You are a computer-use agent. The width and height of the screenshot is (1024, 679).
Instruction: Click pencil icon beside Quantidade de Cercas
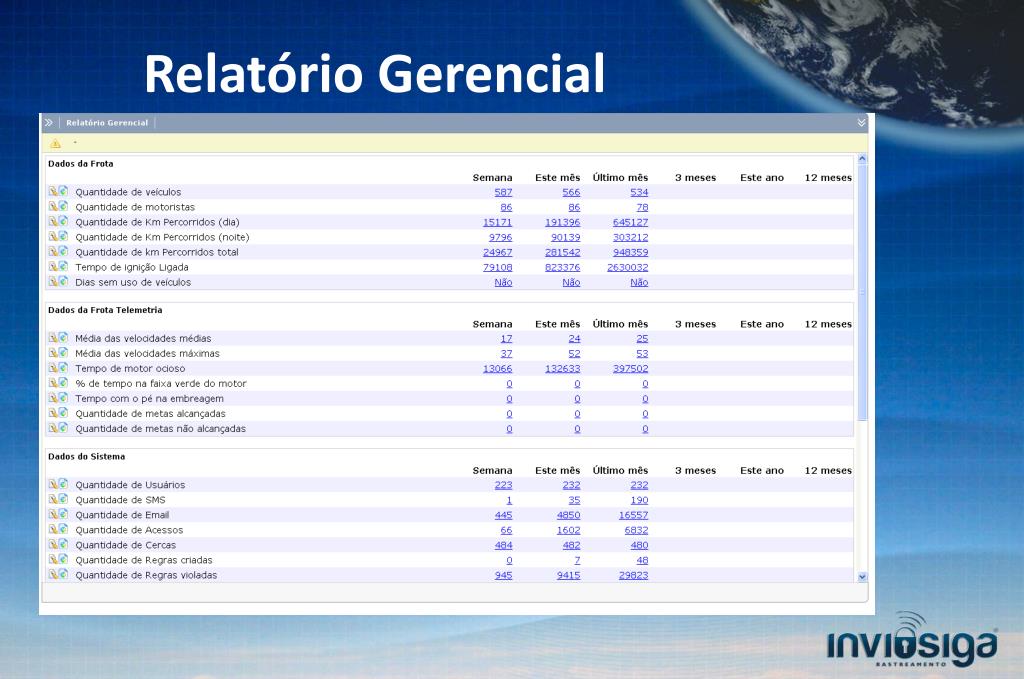point(53,544)
